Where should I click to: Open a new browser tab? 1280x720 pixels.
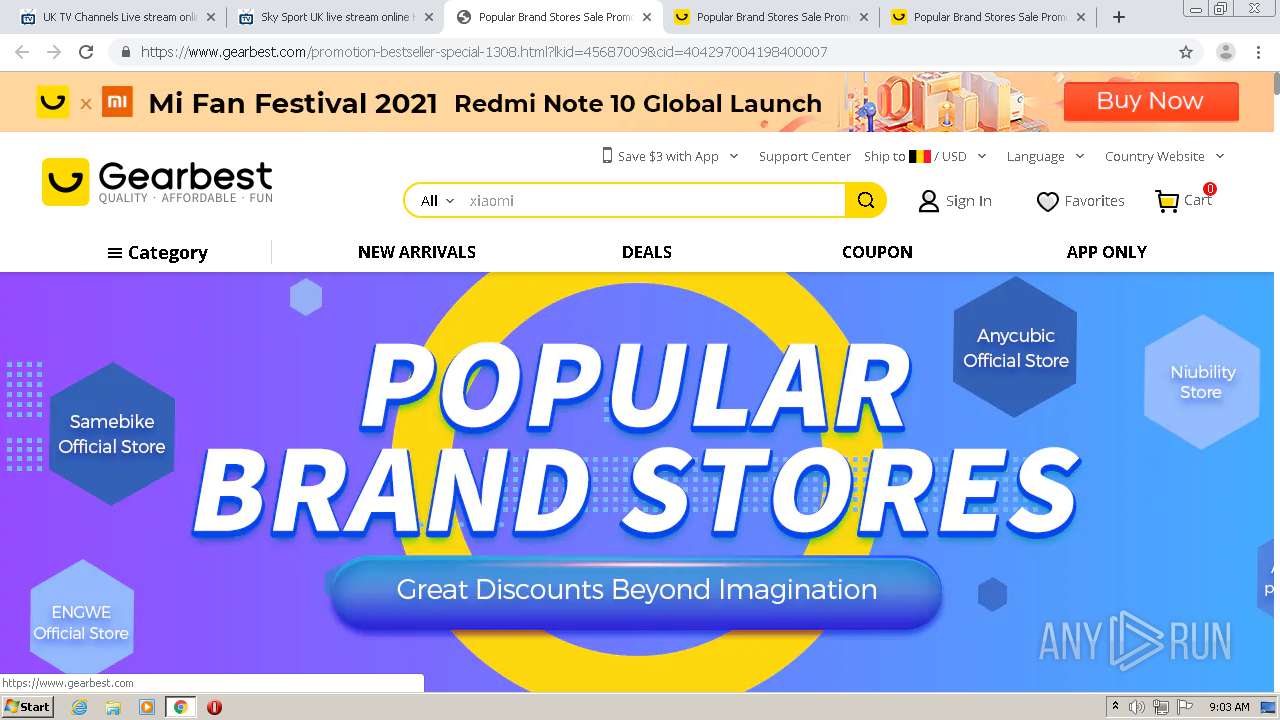[x=1119, y=17]
